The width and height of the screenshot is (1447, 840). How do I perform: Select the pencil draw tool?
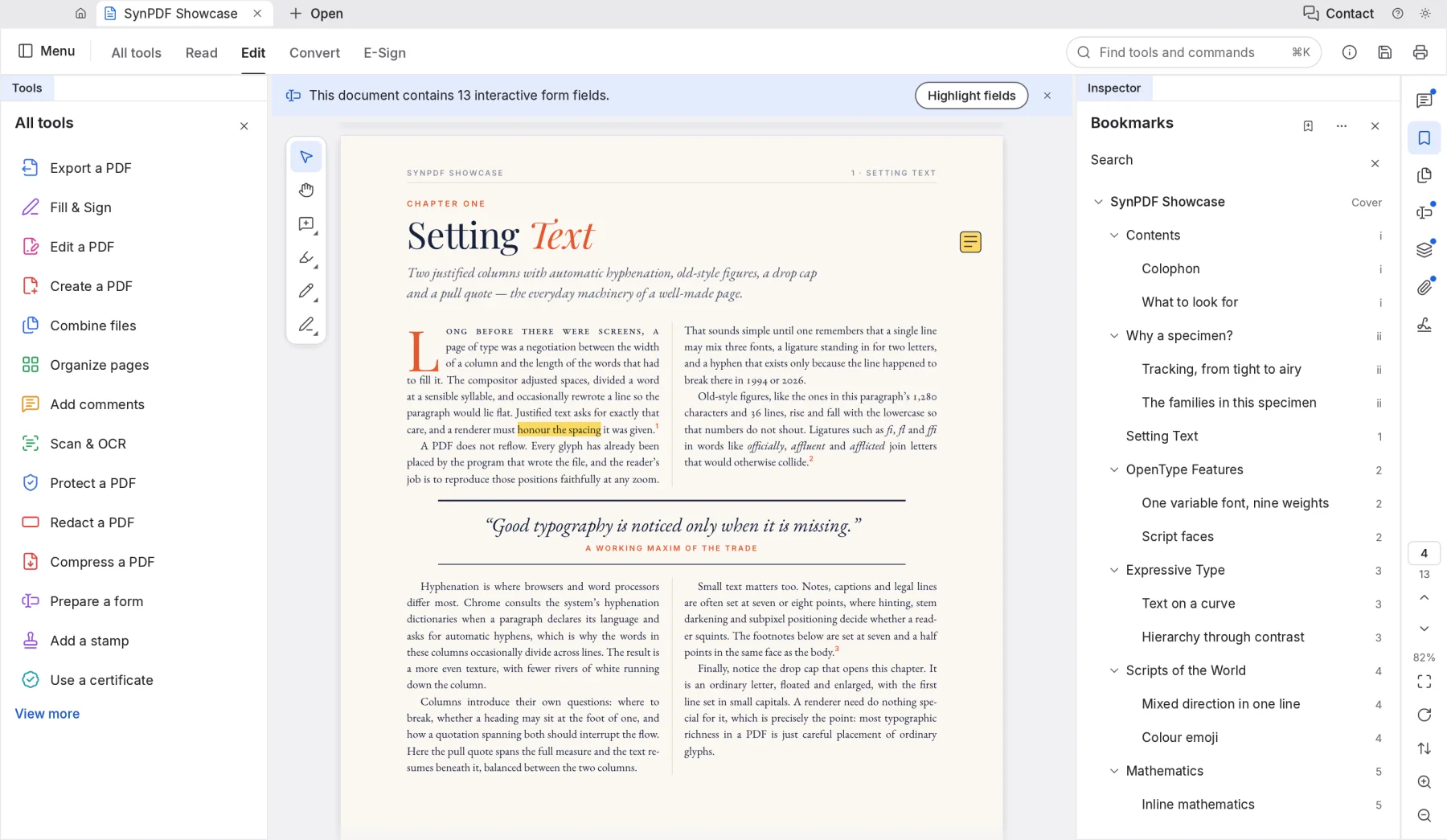pos(306,291)
